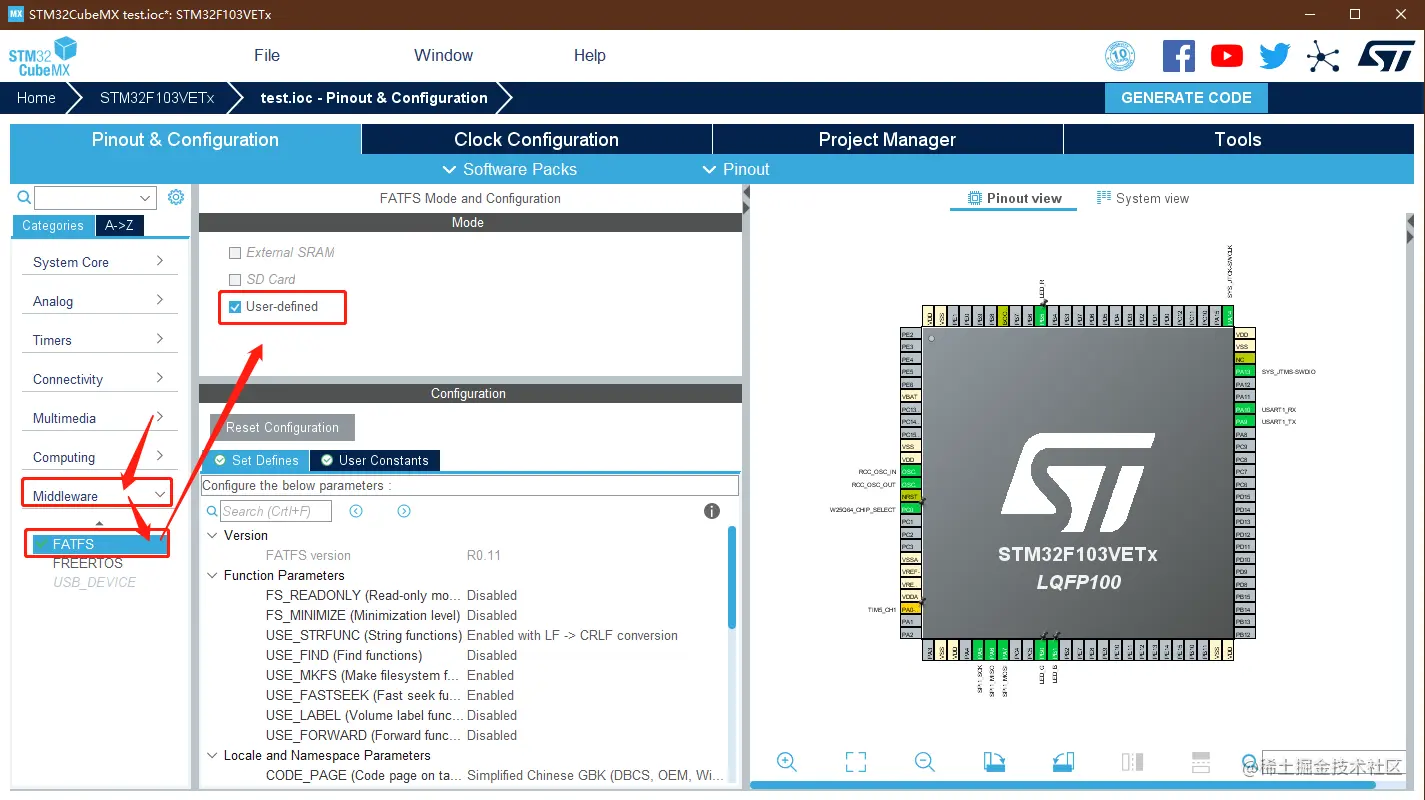Viewport: 1425px width, 800px height.
Task: Go to previous search result arrow
Action: (x=356, y=511)
